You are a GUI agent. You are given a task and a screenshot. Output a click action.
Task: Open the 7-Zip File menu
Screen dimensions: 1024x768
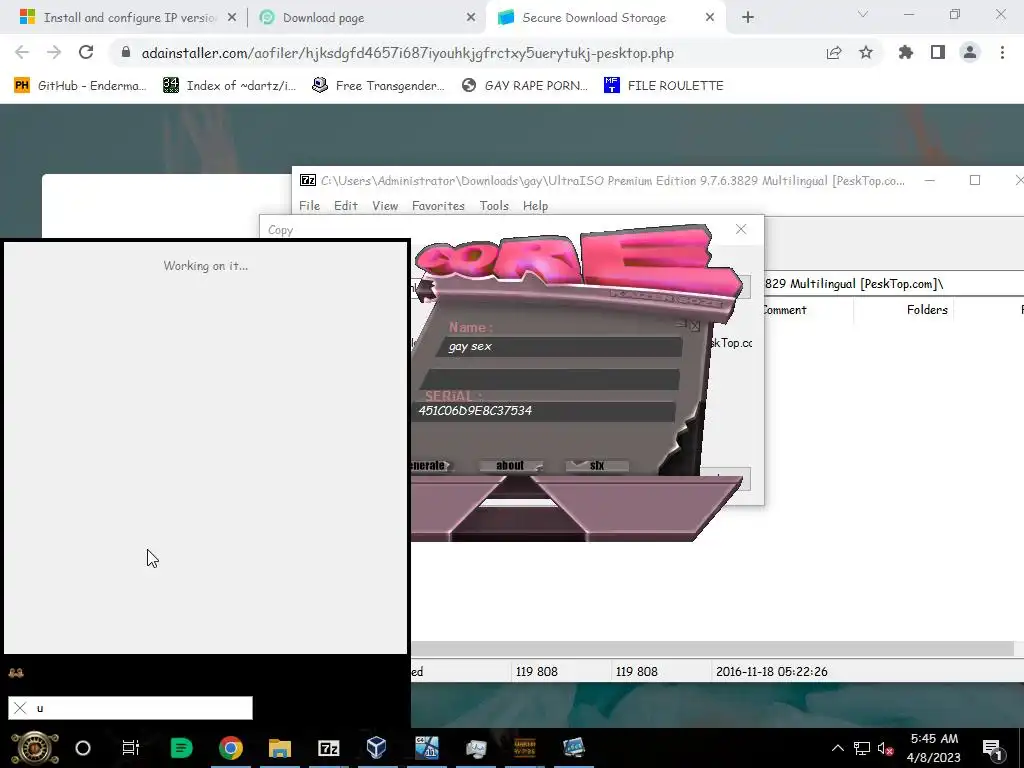[310, 206]
